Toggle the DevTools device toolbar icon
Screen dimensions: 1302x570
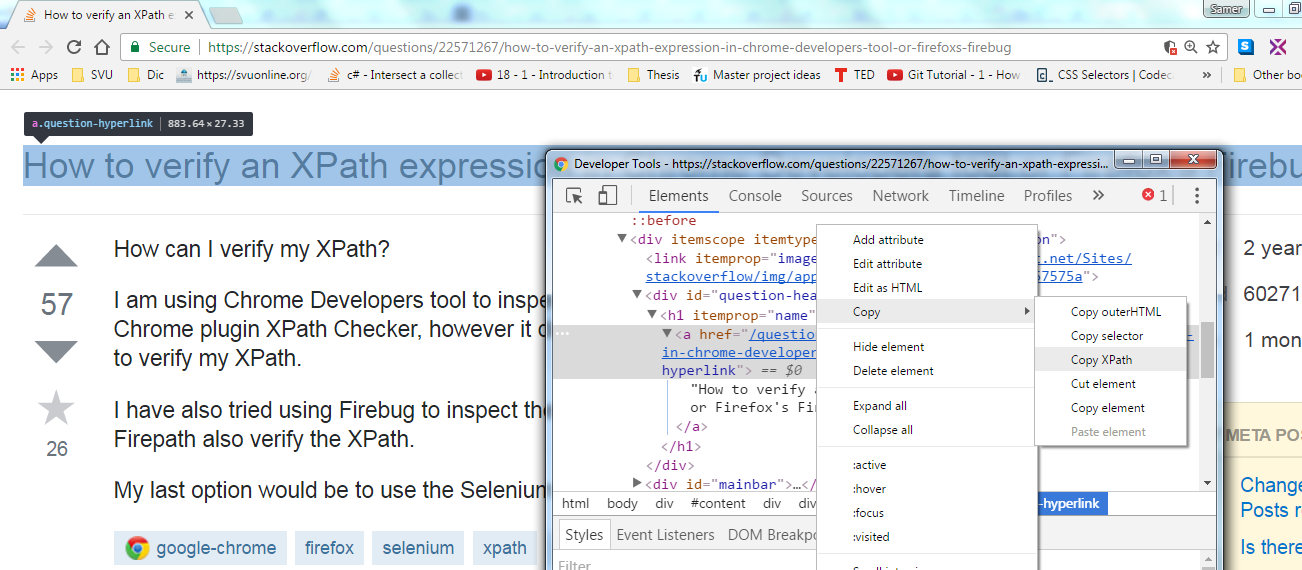pyautogui.click(x=607, y=196)
